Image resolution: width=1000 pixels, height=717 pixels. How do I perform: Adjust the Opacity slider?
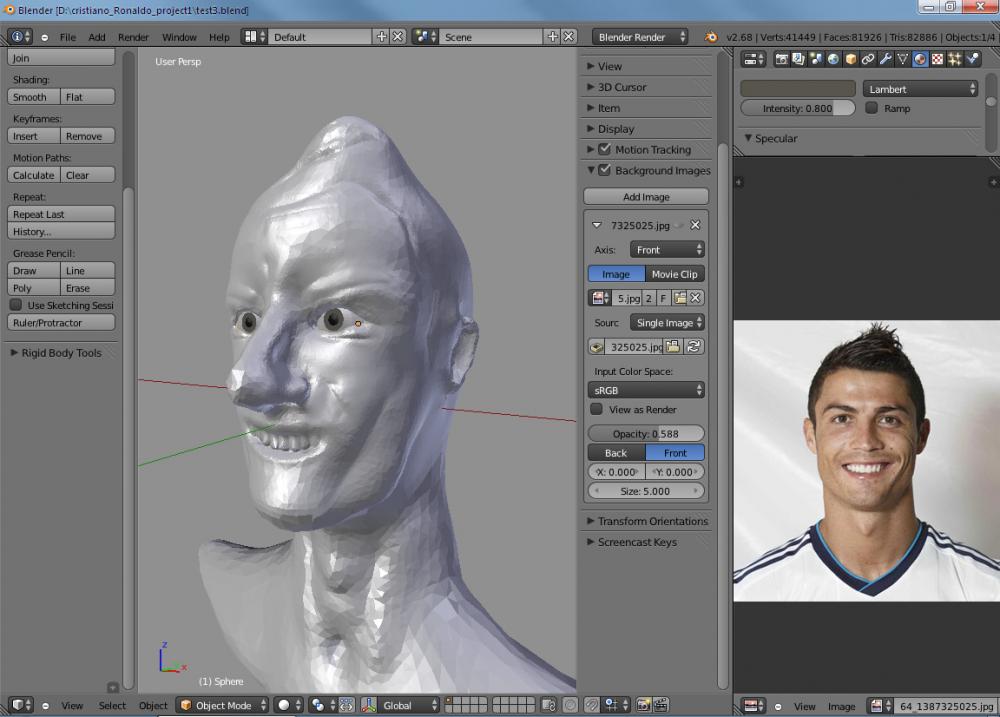pyautogui.click(x=646, y=434)
